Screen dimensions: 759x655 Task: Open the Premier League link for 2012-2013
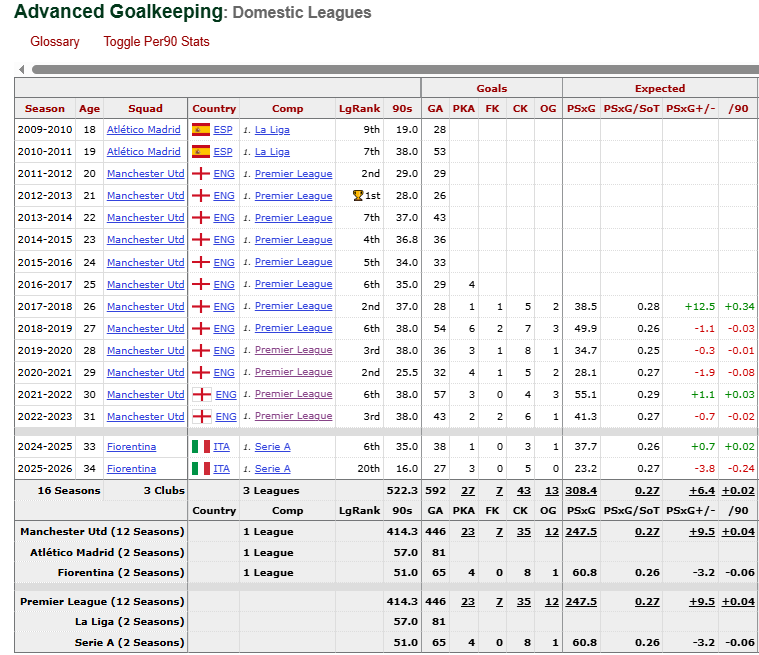tap(293, 196)
